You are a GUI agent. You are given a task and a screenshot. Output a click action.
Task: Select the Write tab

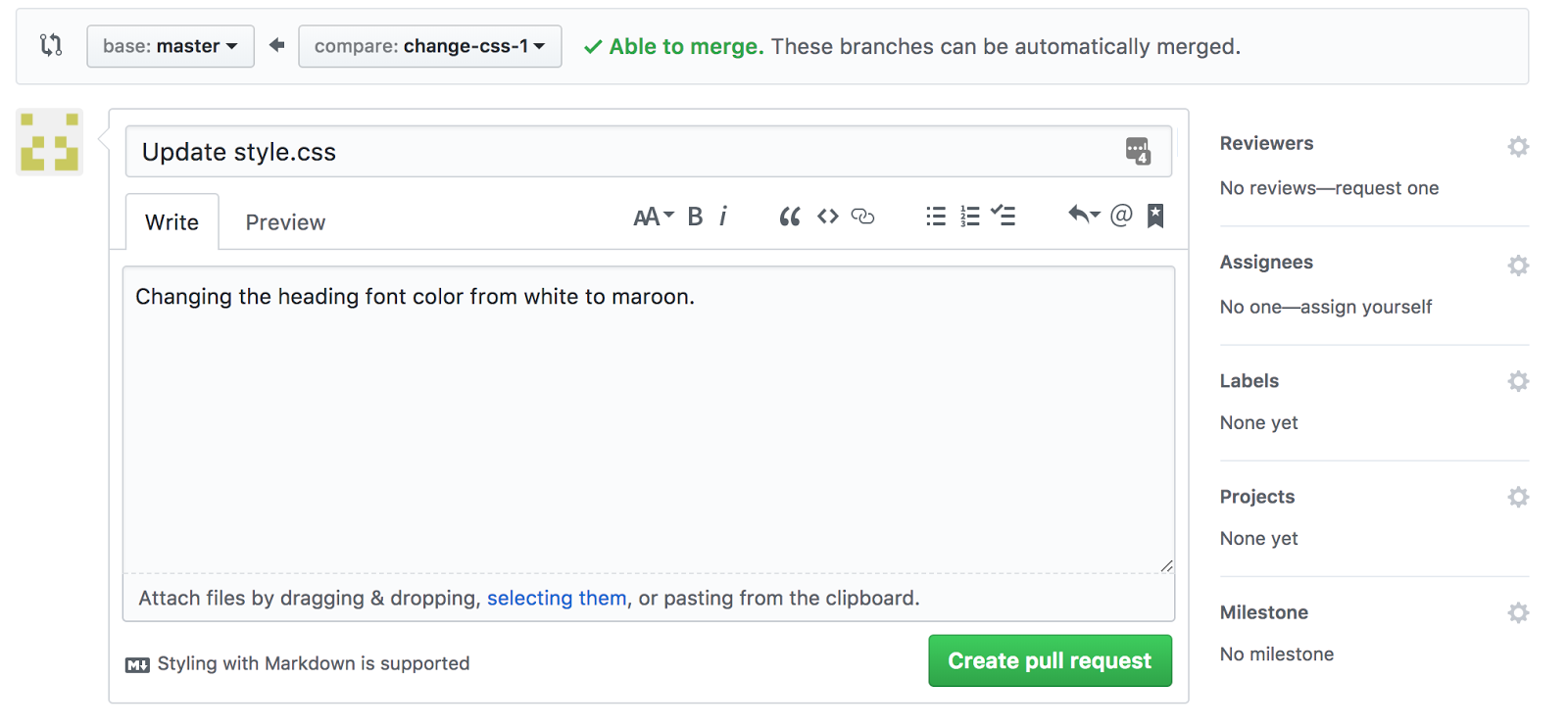click(171, 222)
